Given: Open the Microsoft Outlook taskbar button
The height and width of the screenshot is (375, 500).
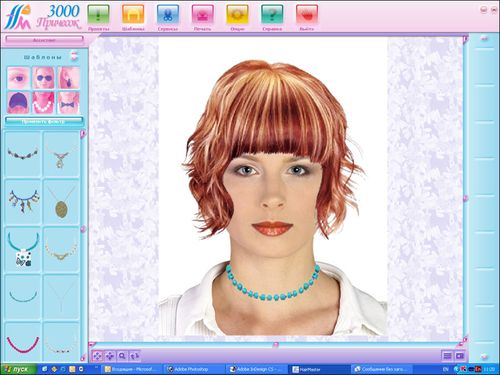Looking at the screenshot, I should [132, 369].
